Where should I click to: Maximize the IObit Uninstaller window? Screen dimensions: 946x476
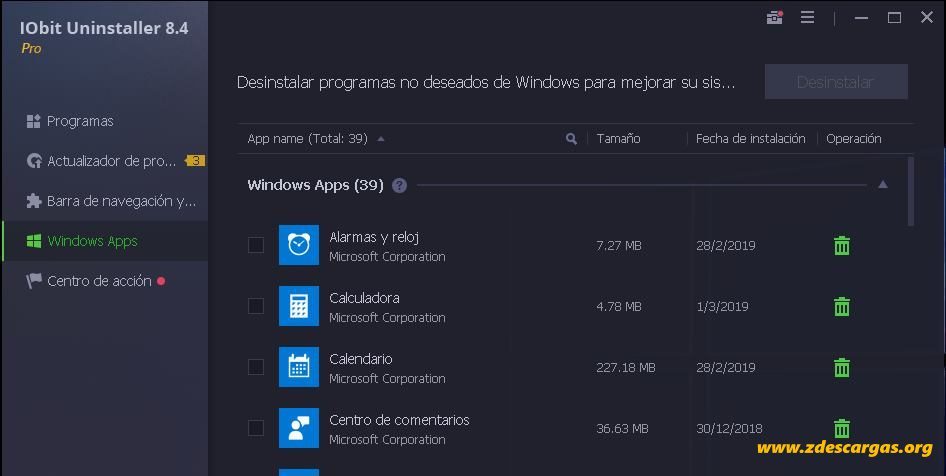point(894,17)
